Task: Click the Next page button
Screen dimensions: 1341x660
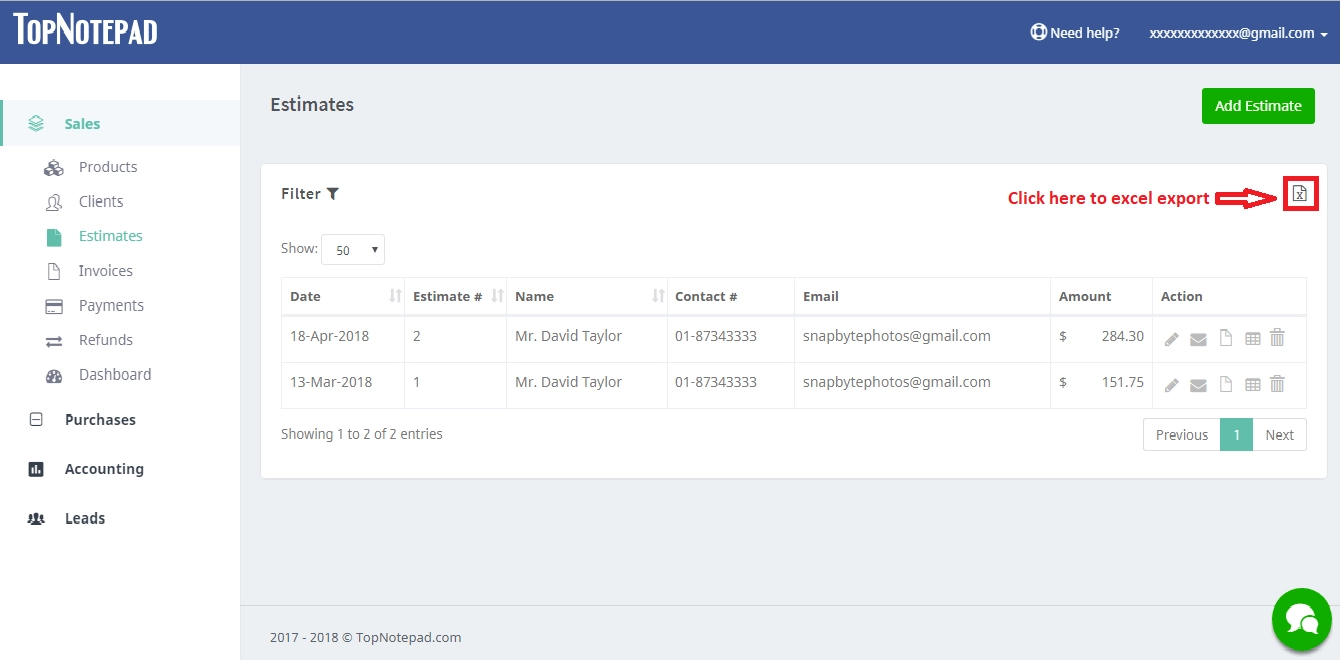Action: point(1279,435)
